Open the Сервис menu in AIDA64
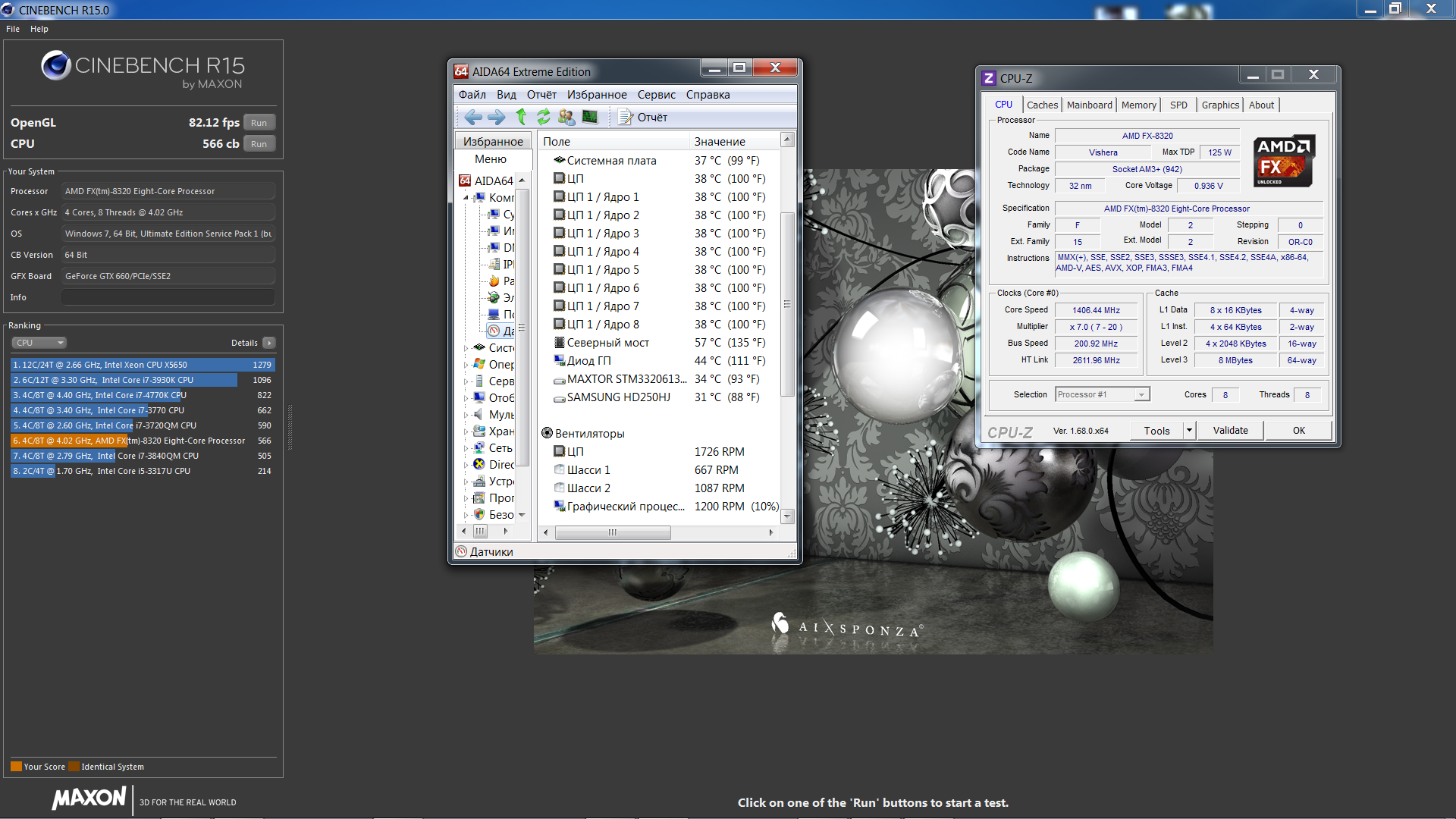Screen dimensions: 1456x819 click(x=656, y=95)
